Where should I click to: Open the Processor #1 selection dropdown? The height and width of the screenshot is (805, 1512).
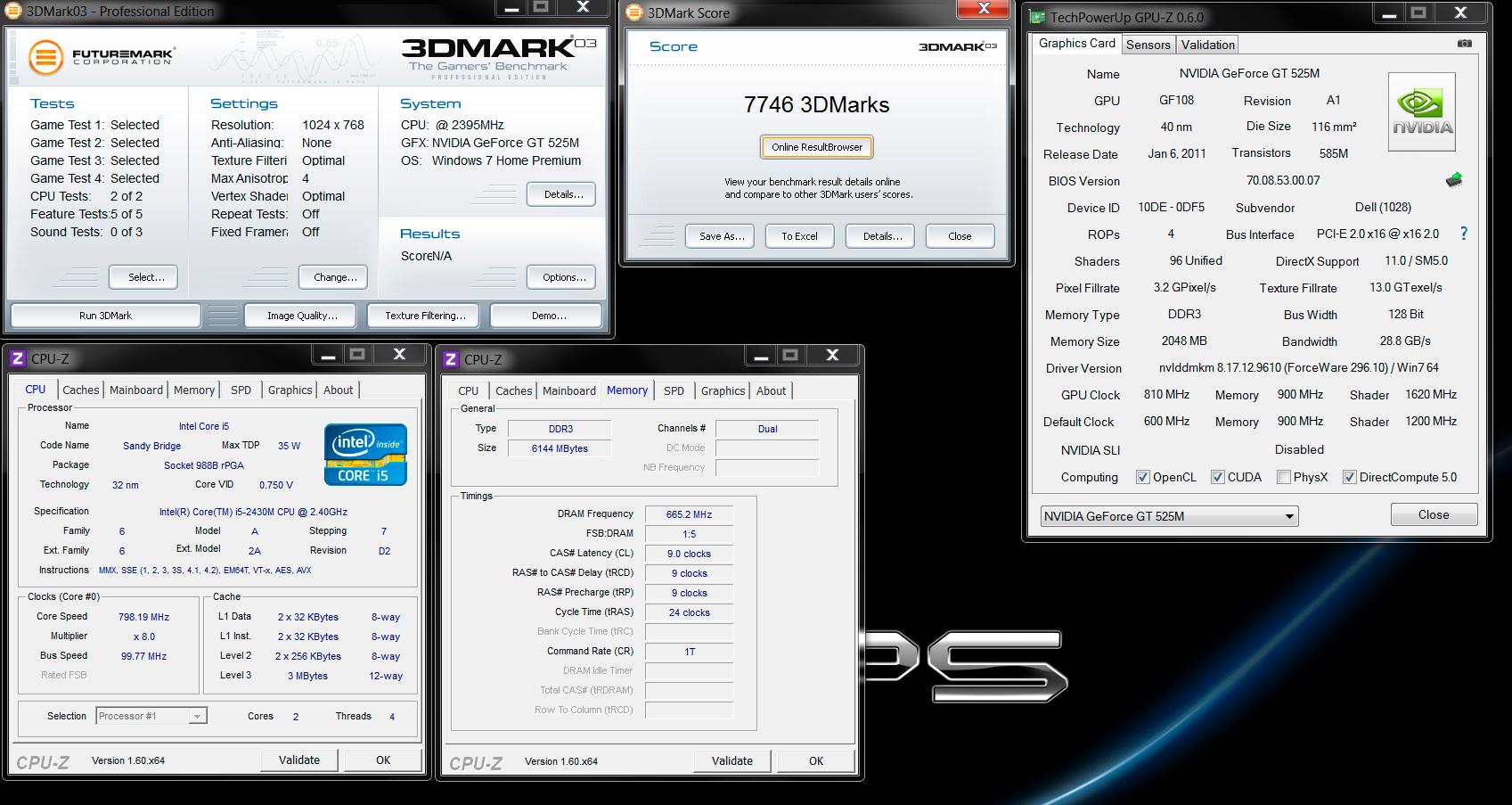point(151,716)
